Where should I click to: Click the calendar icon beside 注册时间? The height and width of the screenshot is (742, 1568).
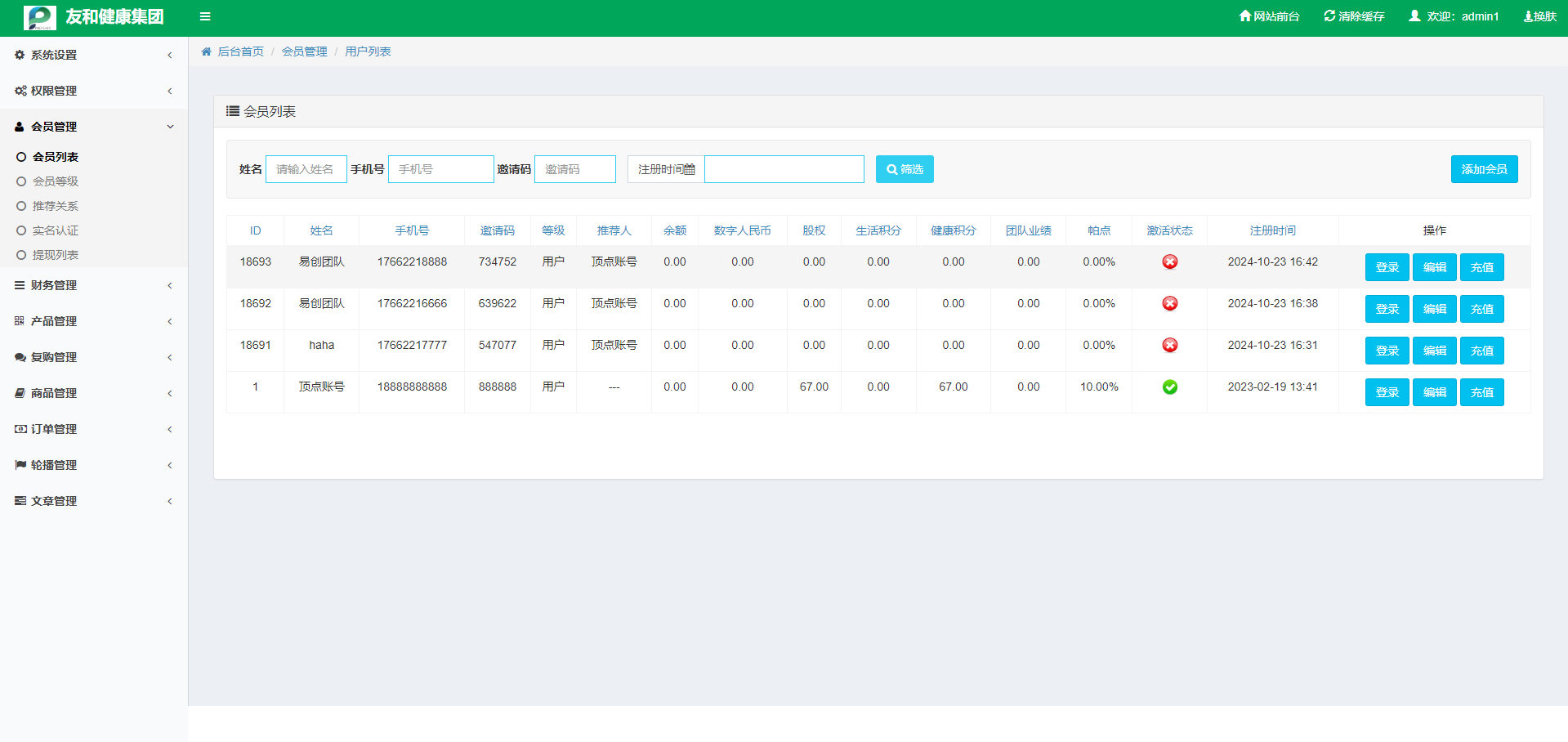point(690,169)
